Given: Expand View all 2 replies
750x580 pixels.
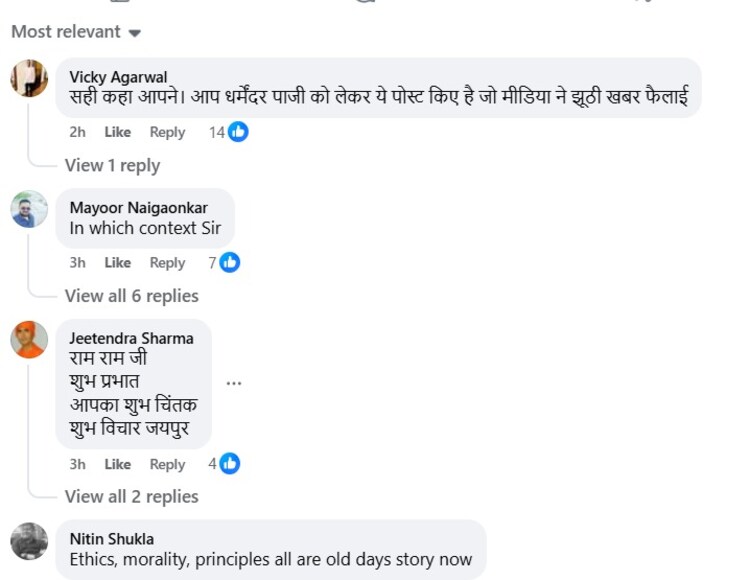Looking at the screenshot, I should coord(131,497).
